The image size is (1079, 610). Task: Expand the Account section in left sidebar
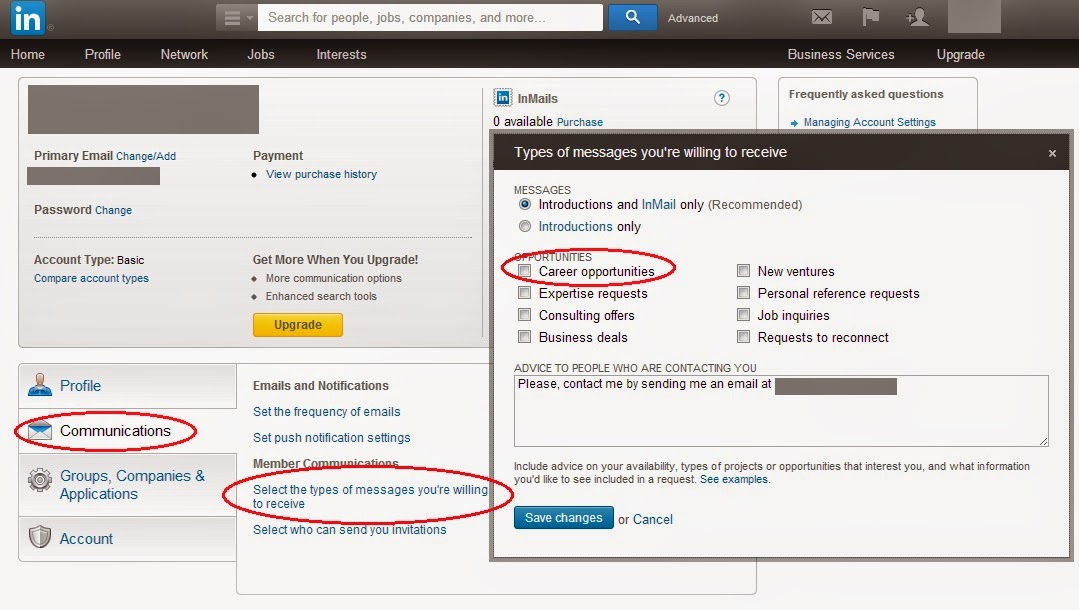(x=86, y=539)
